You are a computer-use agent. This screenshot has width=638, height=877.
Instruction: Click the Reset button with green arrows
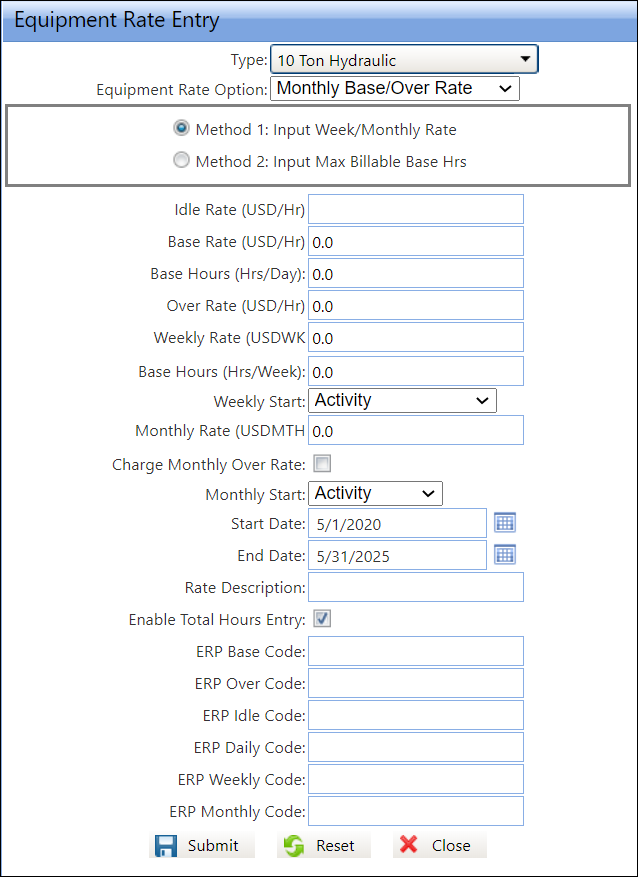323,845
